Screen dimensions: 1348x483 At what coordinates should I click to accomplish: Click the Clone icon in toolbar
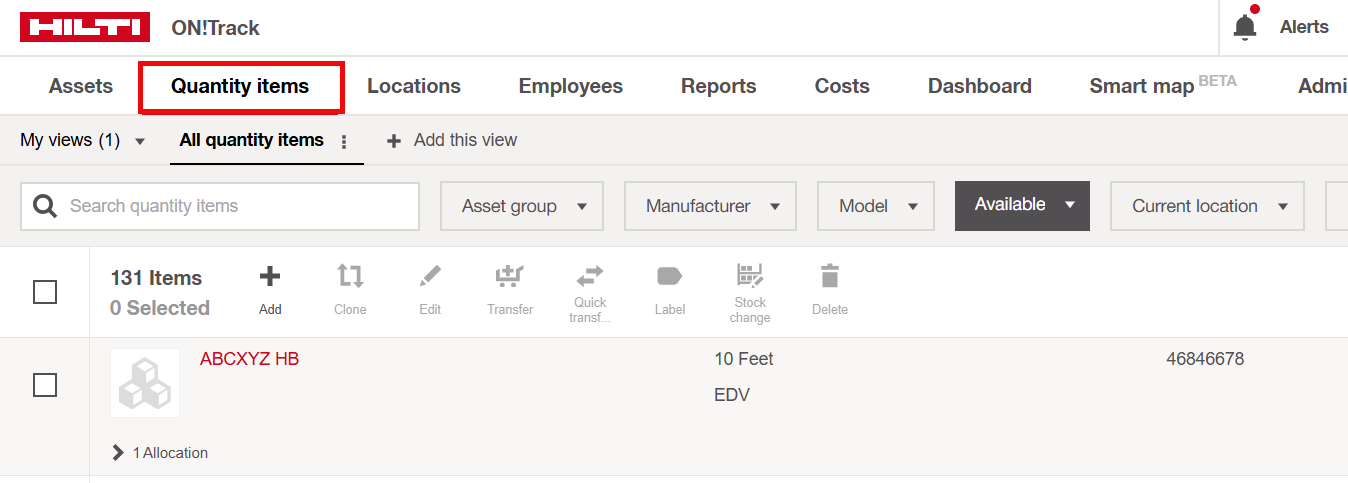click(350, 277)
